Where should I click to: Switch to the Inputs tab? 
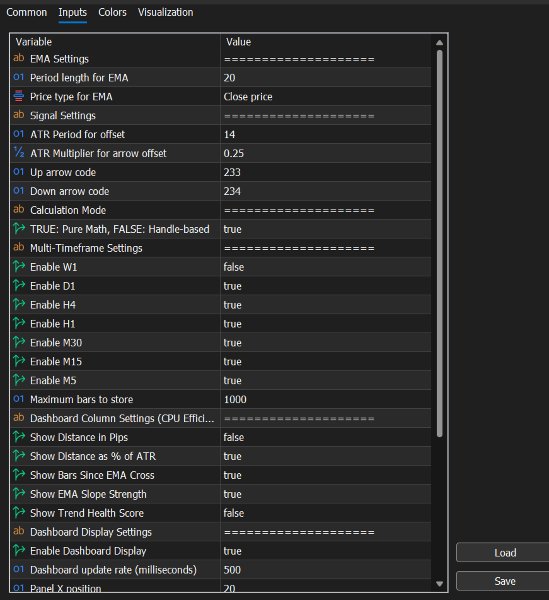click(72, 13)
